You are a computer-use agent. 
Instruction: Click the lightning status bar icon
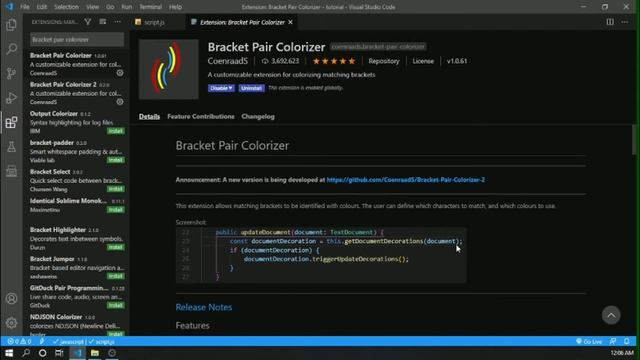tap(42, 342)
